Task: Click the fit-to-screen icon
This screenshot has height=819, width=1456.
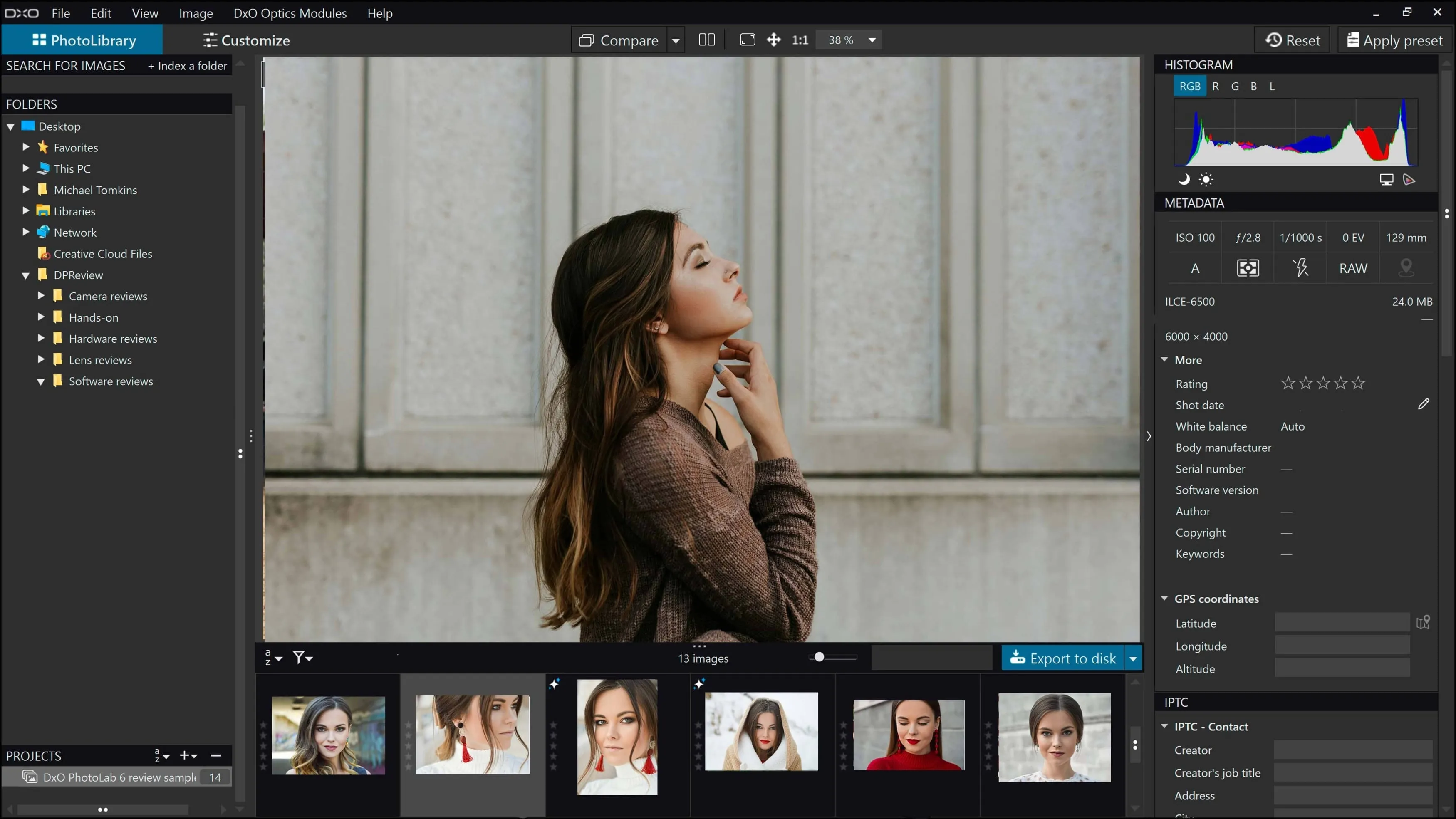Action: 747,40
